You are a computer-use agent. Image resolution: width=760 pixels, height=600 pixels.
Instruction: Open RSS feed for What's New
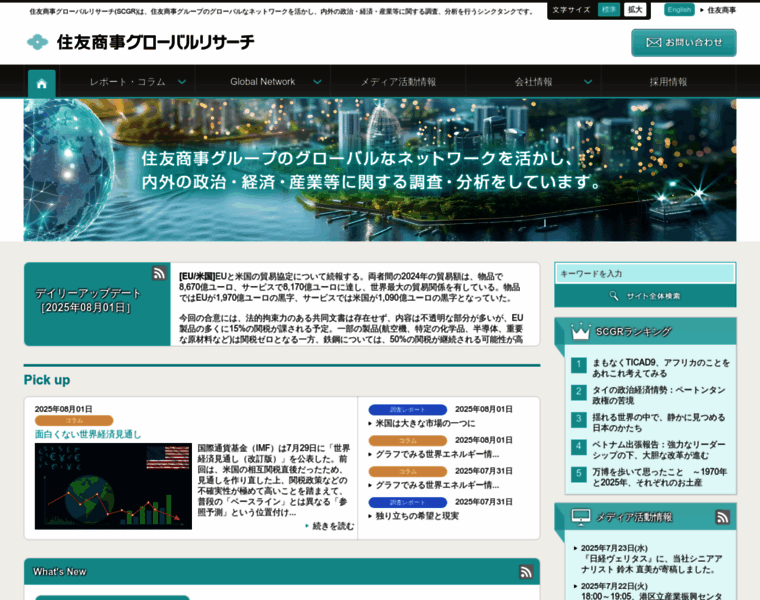tap(526, 572)
